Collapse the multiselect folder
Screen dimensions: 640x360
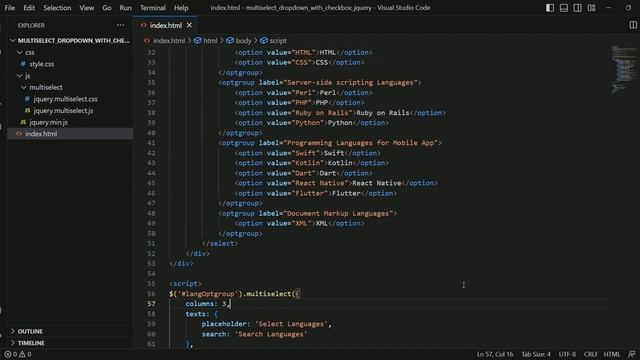point(70,87)
